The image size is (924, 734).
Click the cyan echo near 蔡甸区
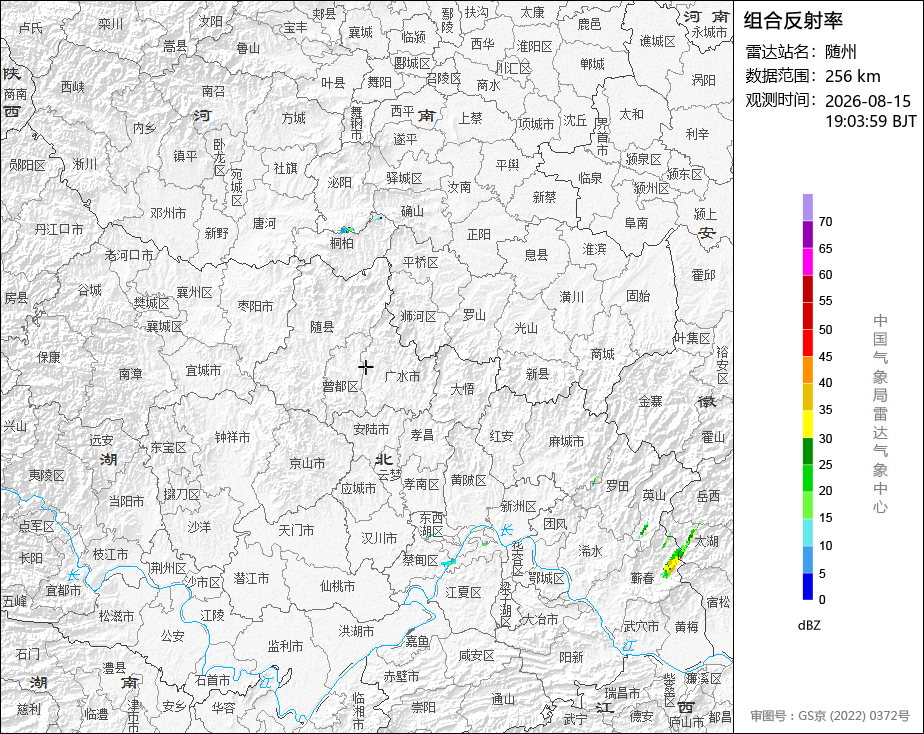click(448, 563)
